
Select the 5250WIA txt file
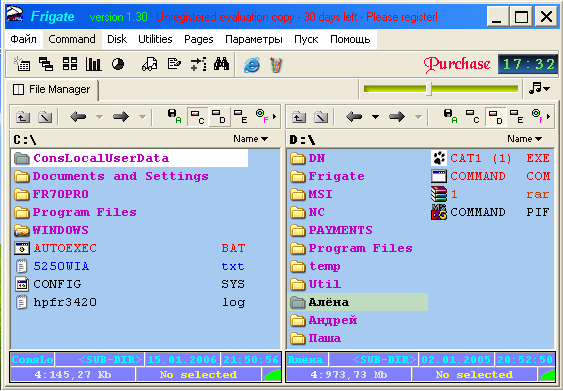pos(130,266)
